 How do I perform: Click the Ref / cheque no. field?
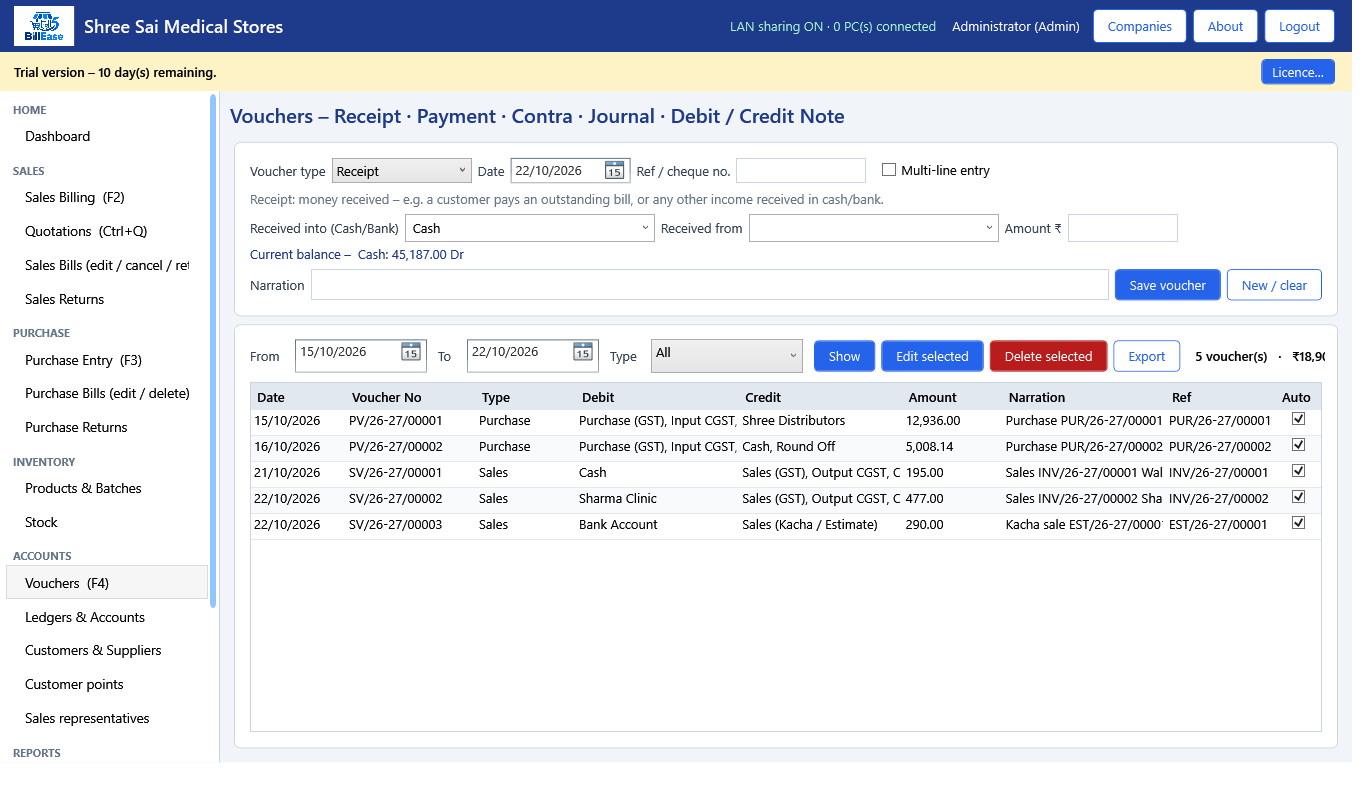[801, 171]
